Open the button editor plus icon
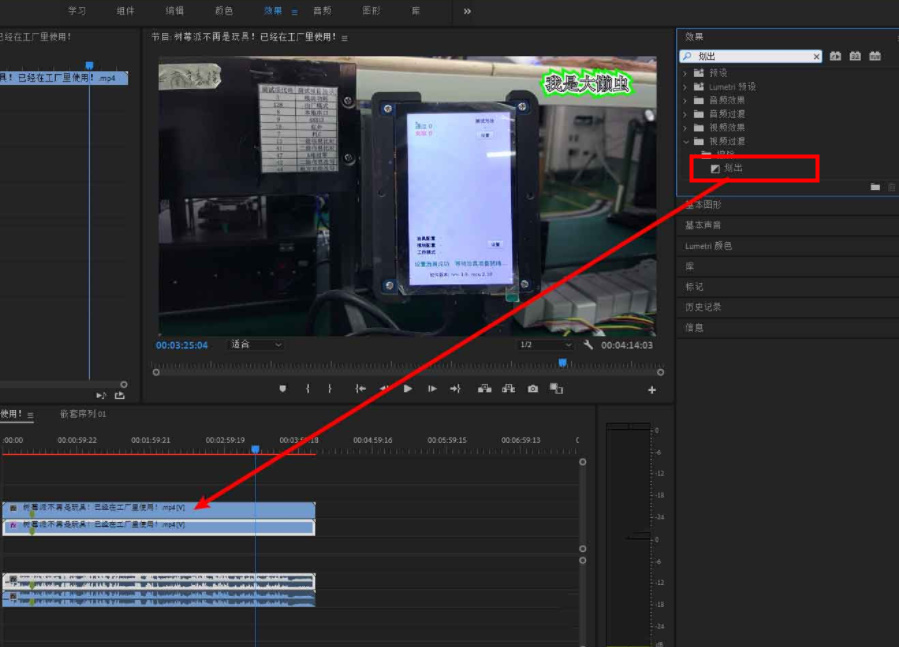This screenshot has width=899, height=647. point(652,390)
